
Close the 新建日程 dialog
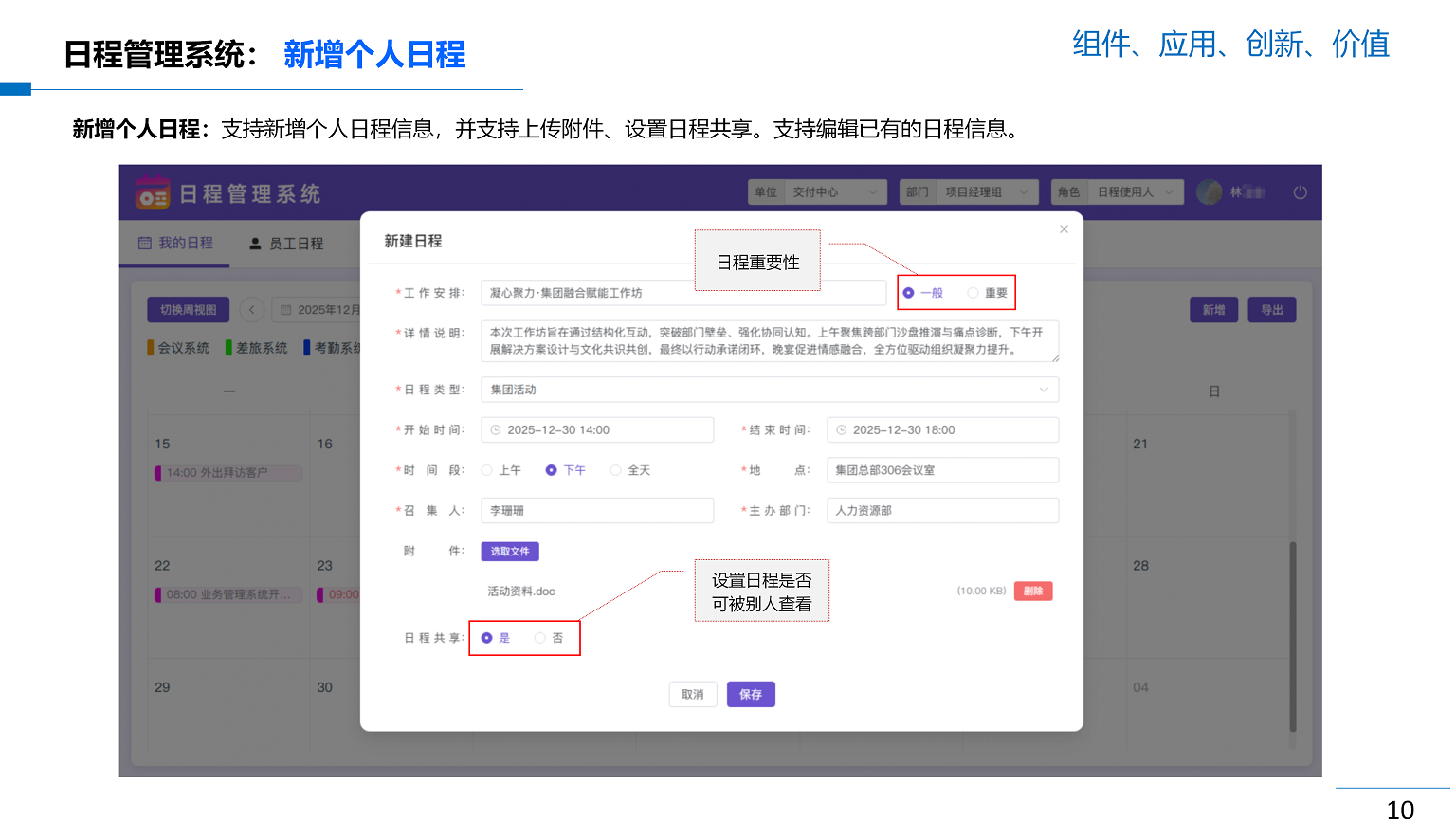[x=1064, y=229]
